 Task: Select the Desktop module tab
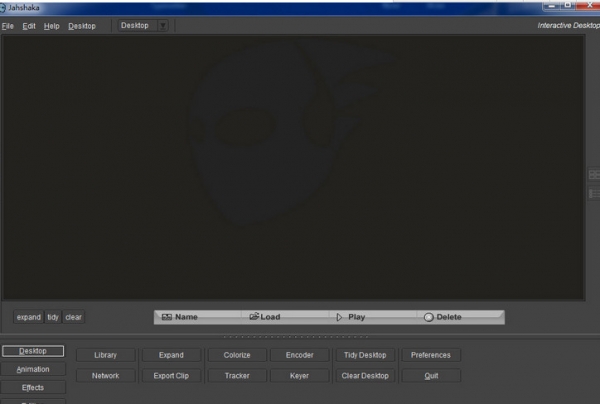[33, 351]
